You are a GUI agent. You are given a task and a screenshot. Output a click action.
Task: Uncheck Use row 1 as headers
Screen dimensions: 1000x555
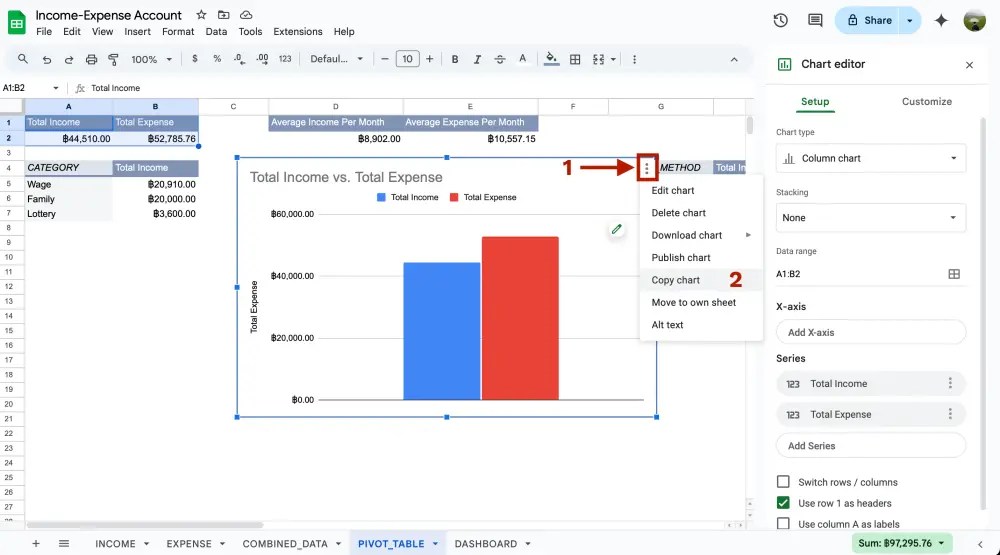click(783, 503)
